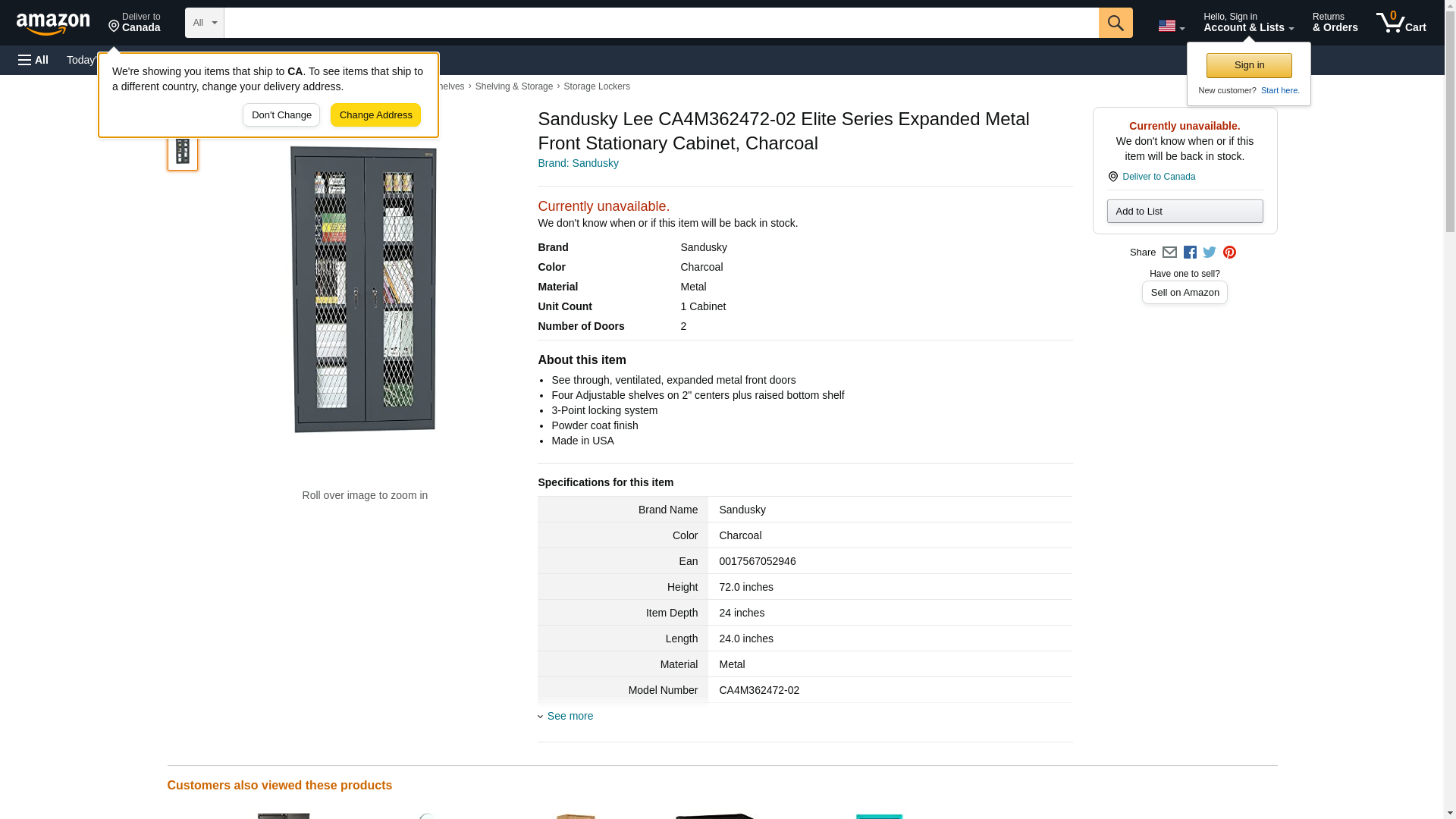The image size is (1456, 819).
Task: Share product on Twitter
Action: [x=1210, y=253]
